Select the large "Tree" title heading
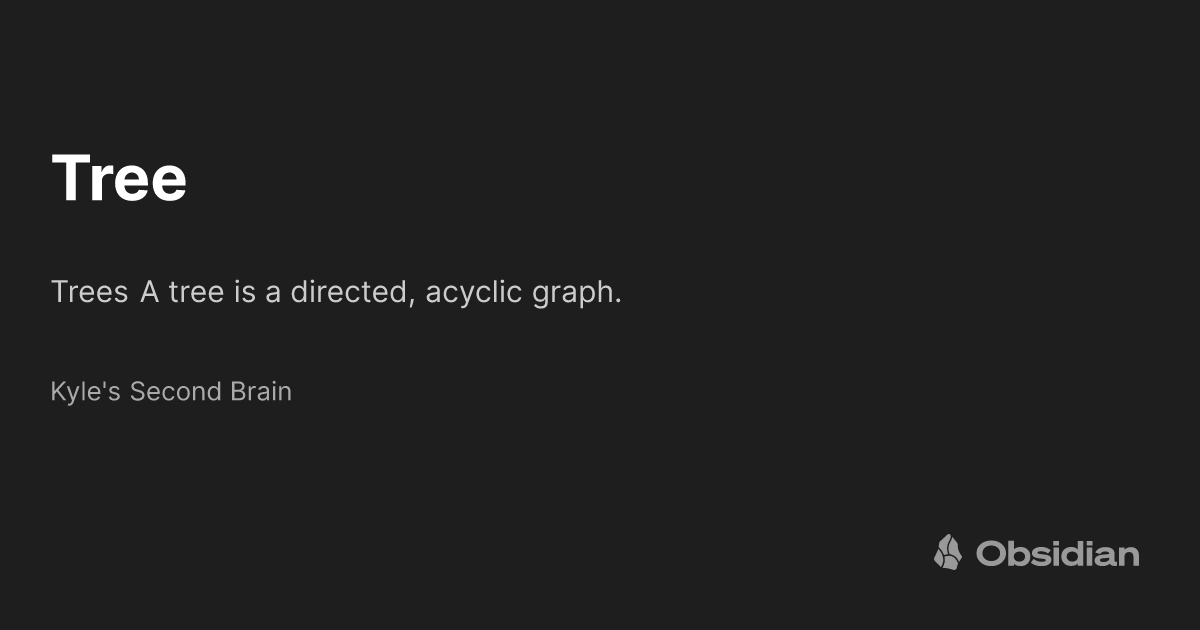Screen dimensions: 1200x630 [x=119, y=178]
